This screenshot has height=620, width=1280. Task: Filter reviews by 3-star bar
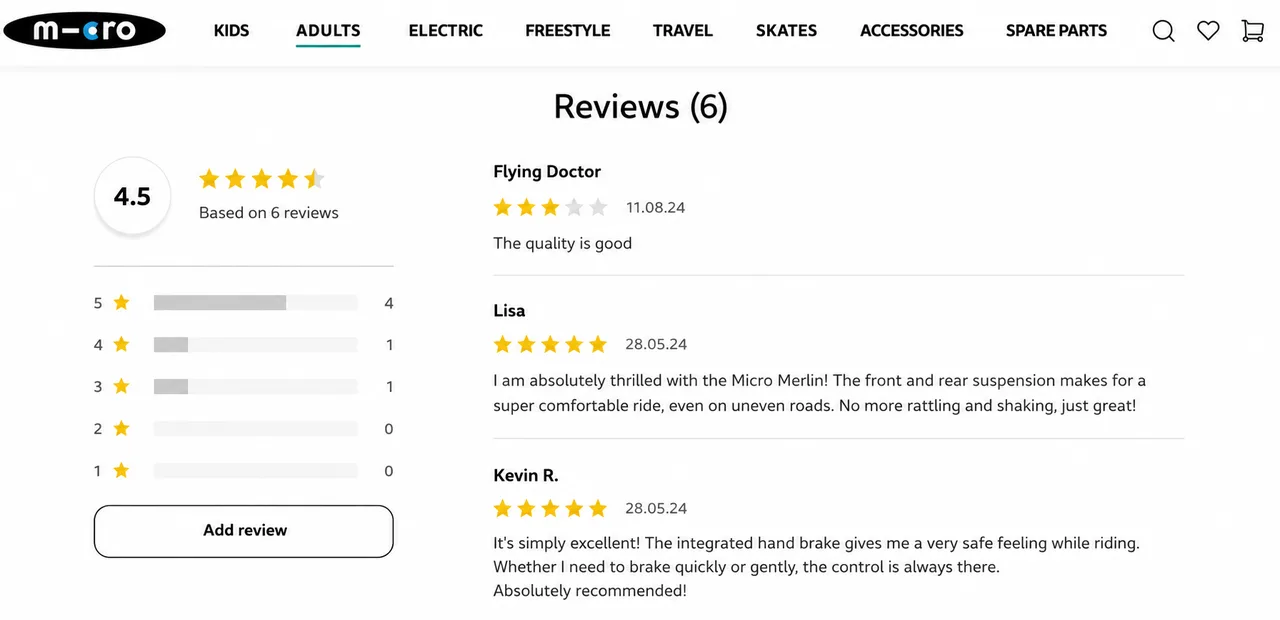256,386
